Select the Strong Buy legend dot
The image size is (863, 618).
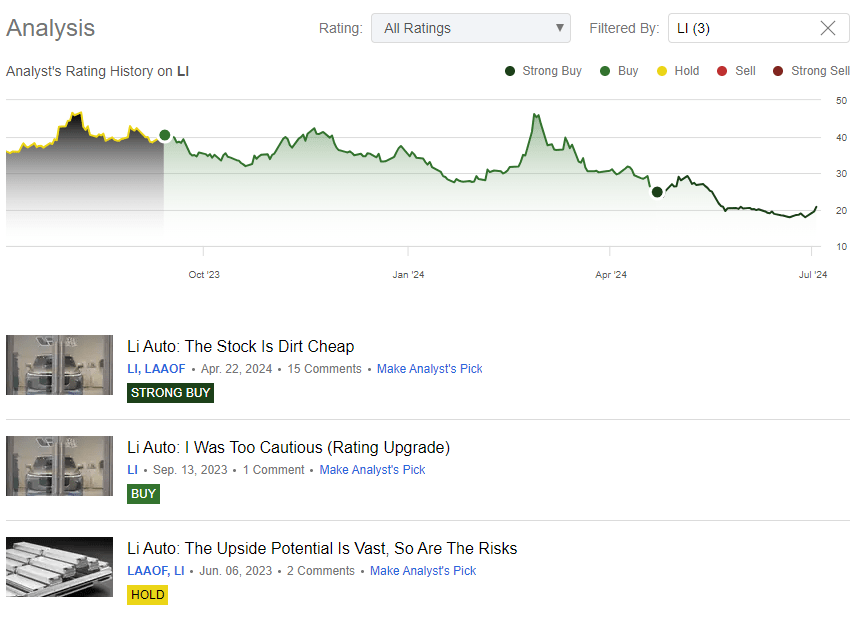509,71
